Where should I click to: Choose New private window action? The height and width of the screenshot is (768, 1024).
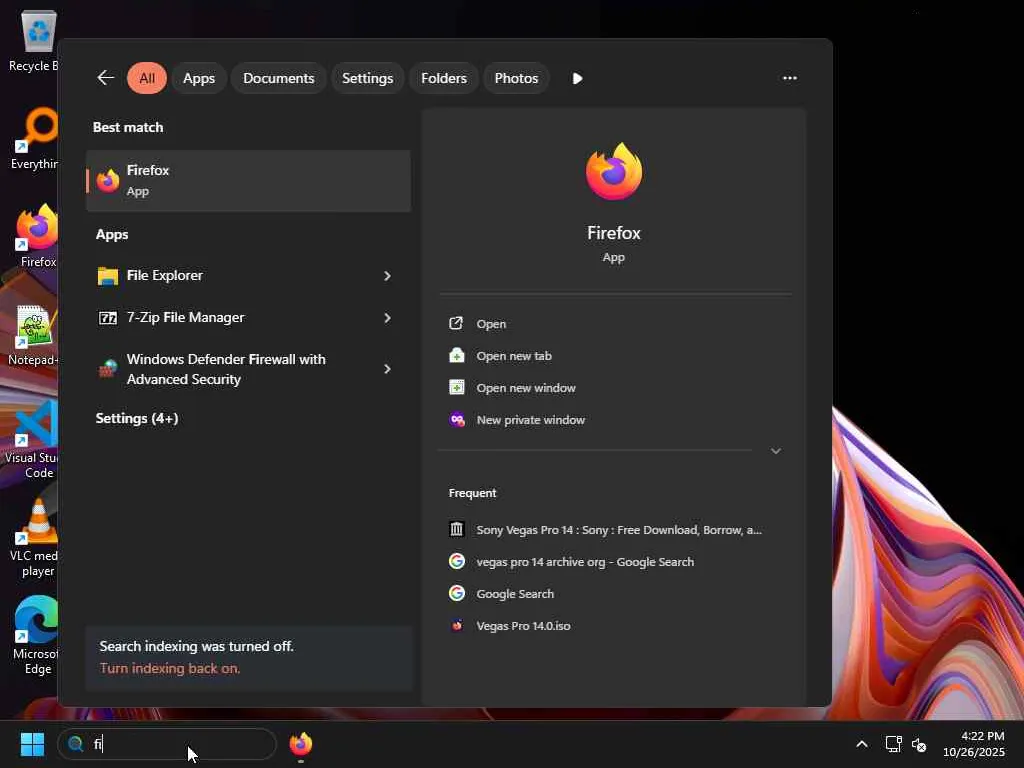click(530, 420)
